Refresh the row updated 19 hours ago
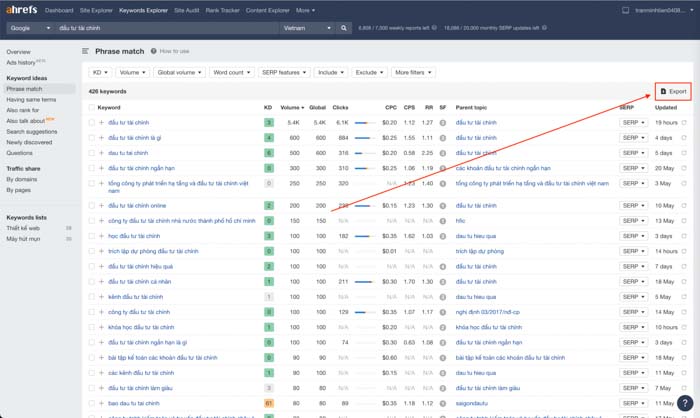The height and width of the screenshot is (418, 700). (684, 122)
